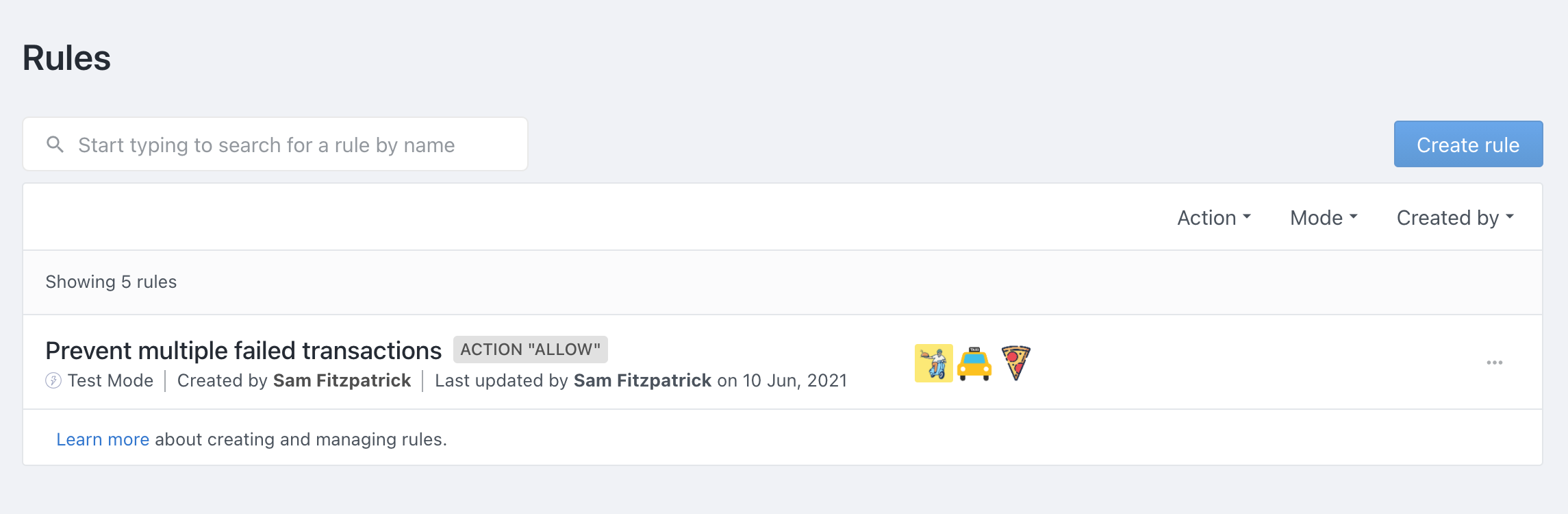This screenshot has width=1568, height=514.
Task: Click the Test Mode label
Action: pyautogui.click(x=110, y=380)
